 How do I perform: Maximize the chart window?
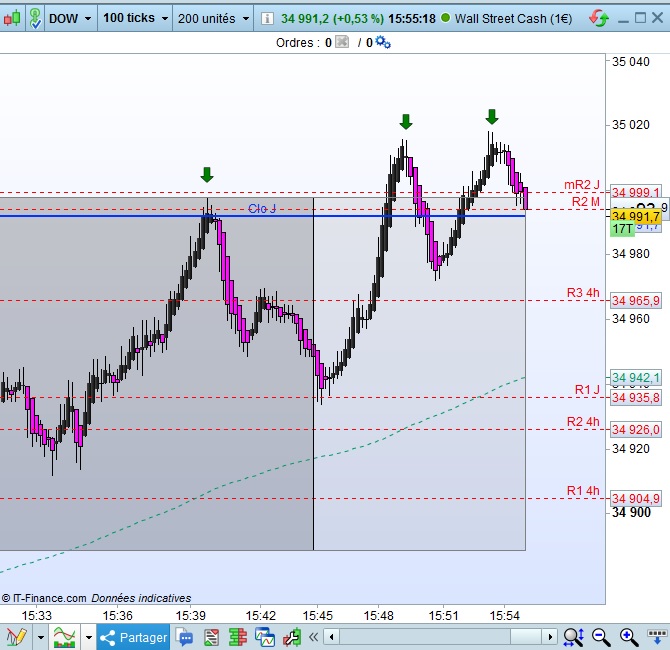coord(640,18)
